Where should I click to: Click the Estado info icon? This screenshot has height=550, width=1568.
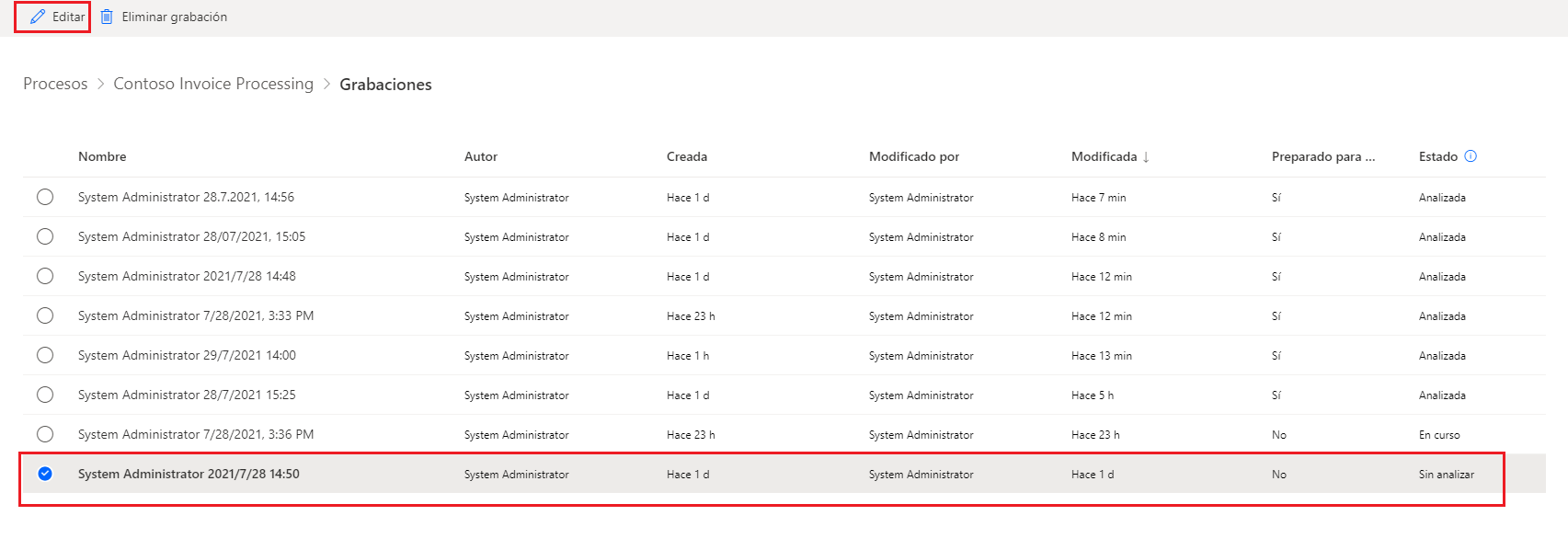pos(1471,156)
